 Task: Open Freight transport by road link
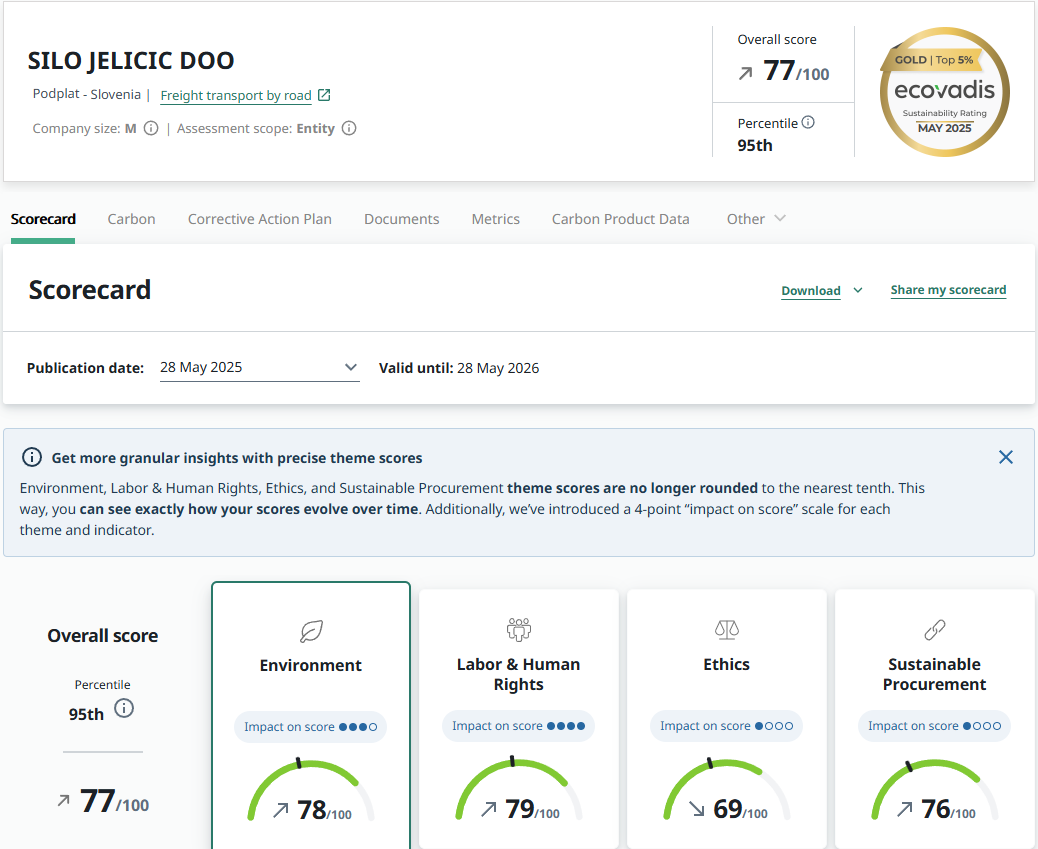click(236, 95)
